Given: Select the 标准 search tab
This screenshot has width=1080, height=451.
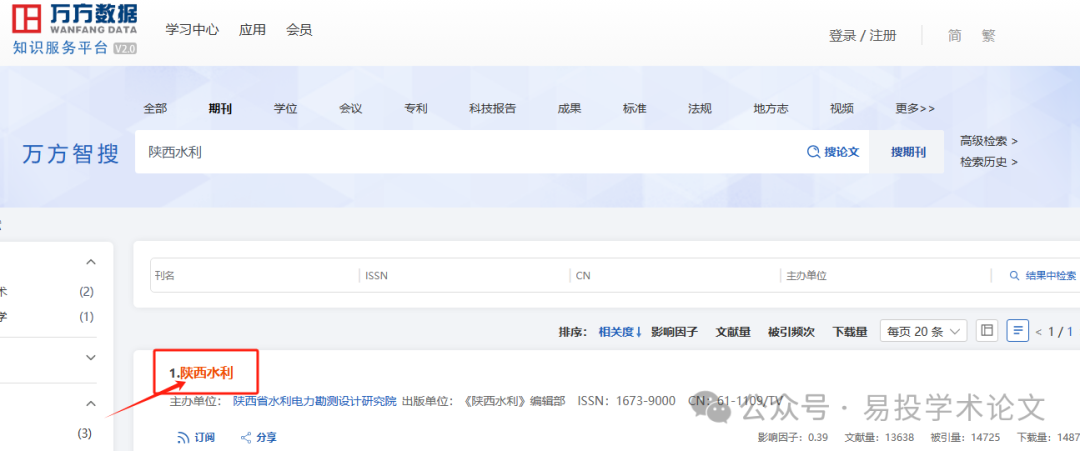Looking at the screenshot, I should (634, 108).
